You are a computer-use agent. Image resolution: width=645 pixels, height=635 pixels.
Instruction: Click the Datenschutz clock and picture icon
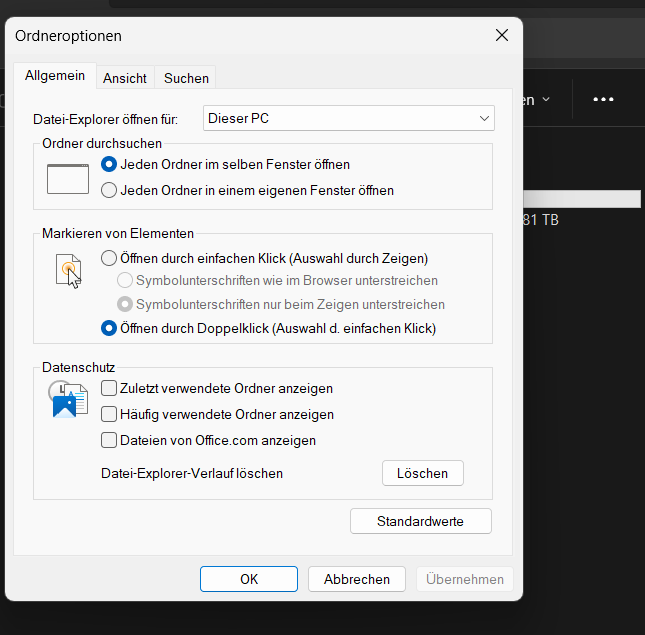(x=68, y=399)
